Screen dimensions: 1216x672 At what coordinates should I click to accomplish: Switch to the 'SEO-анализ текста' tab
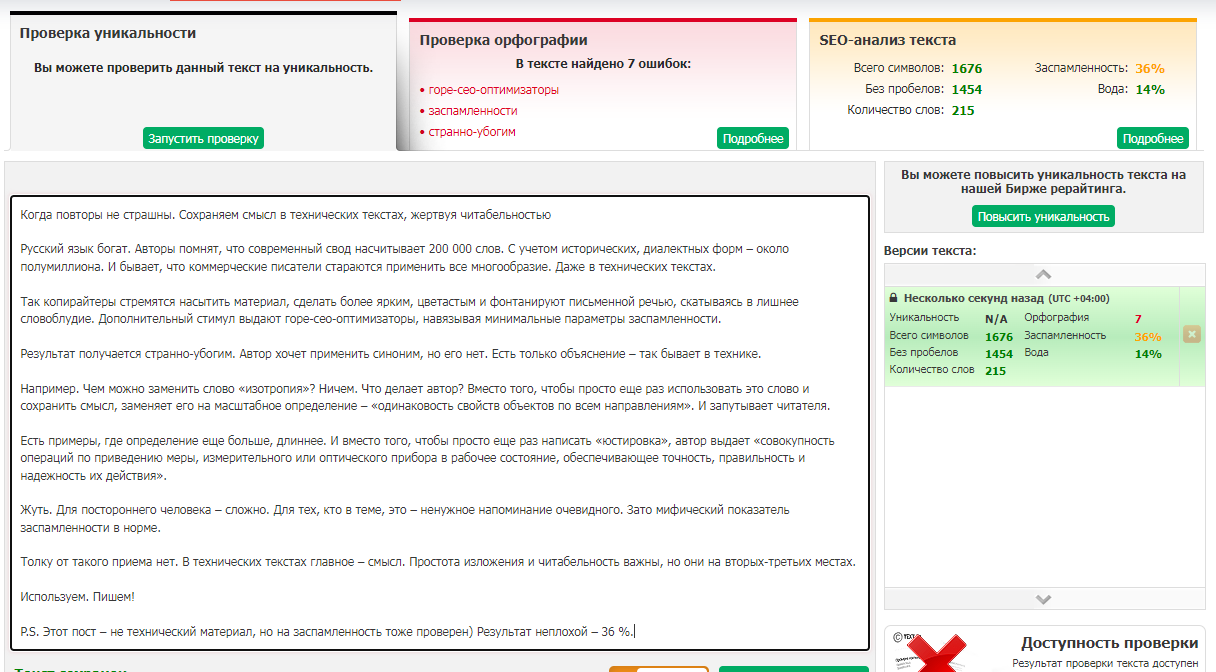[x=888, y=40]
